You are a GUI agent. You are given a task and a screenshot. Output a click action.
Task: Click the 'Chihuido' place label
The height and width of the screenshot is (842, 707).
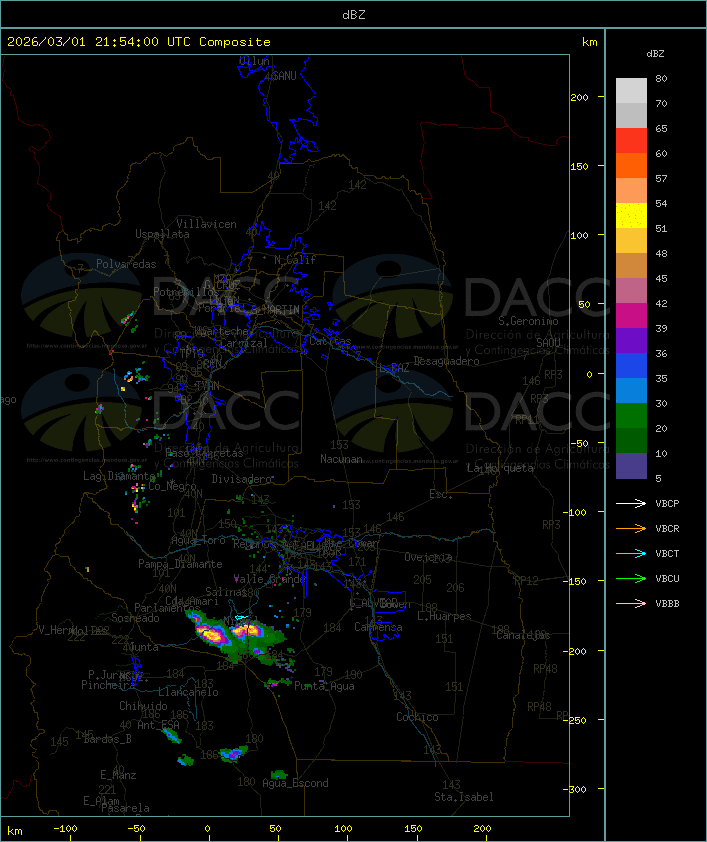click(143, 706)
